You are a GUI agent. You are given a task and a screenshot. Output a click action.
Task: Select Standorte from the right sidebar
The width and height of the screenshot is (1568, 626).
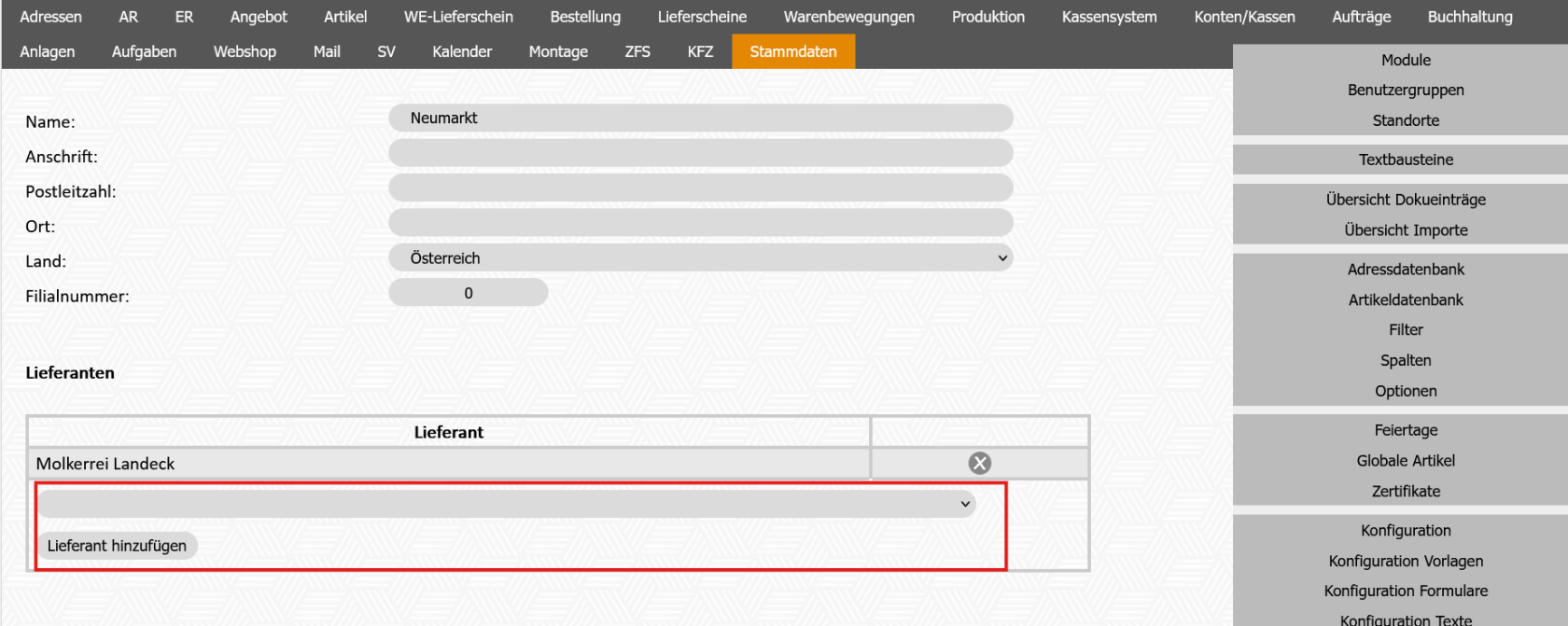(1405, 120)
